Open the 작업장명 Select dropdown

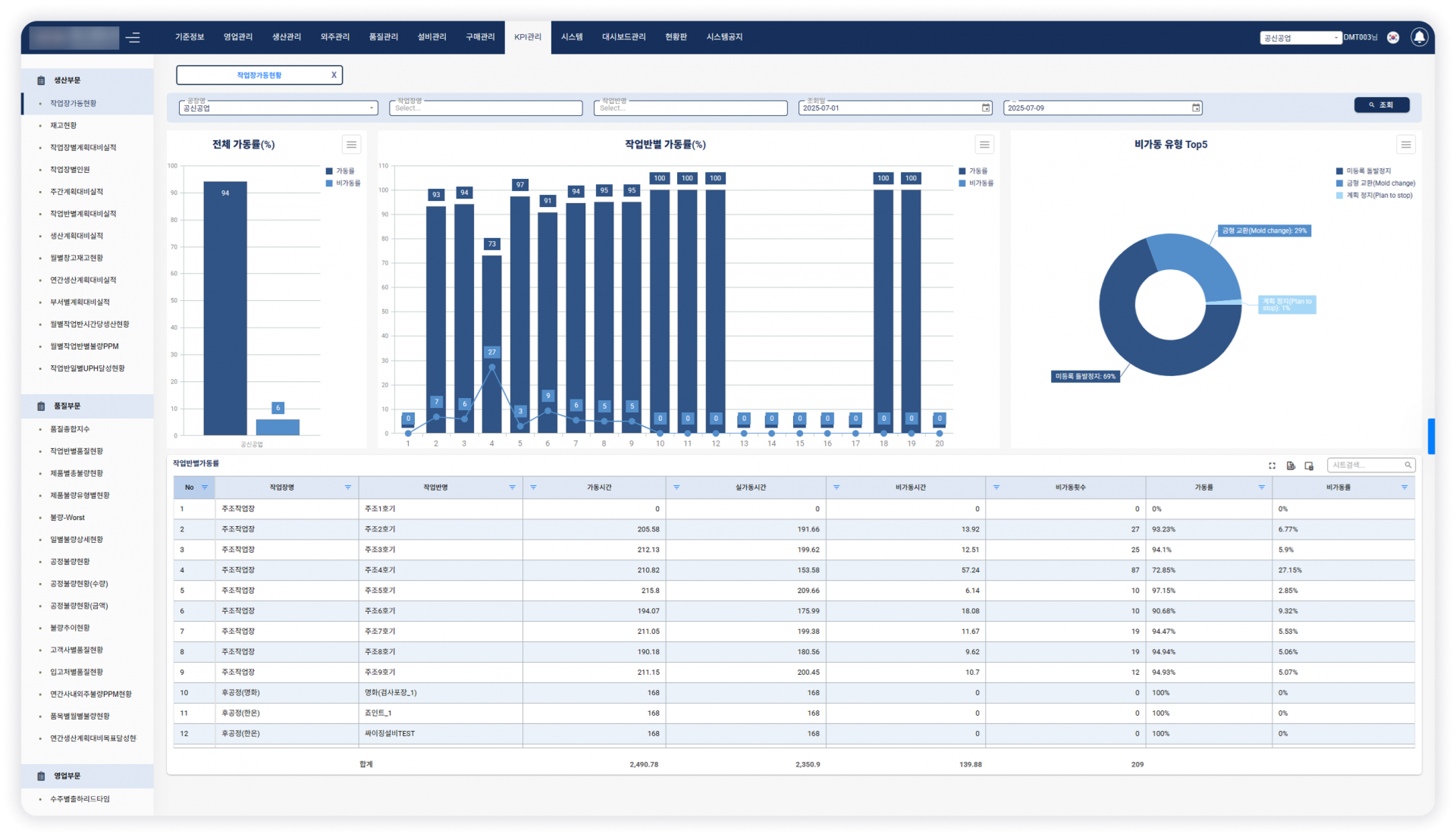(485, 108)
